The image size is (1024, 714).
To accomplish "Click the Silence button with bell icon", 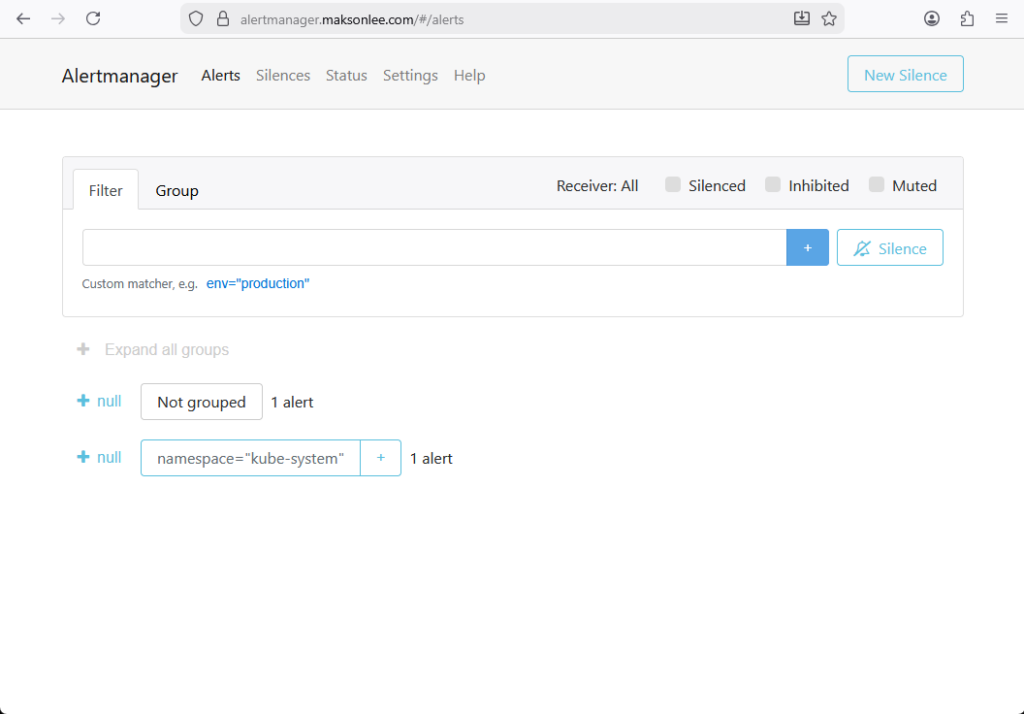I will pyautogui.click(x=889, y=248).
